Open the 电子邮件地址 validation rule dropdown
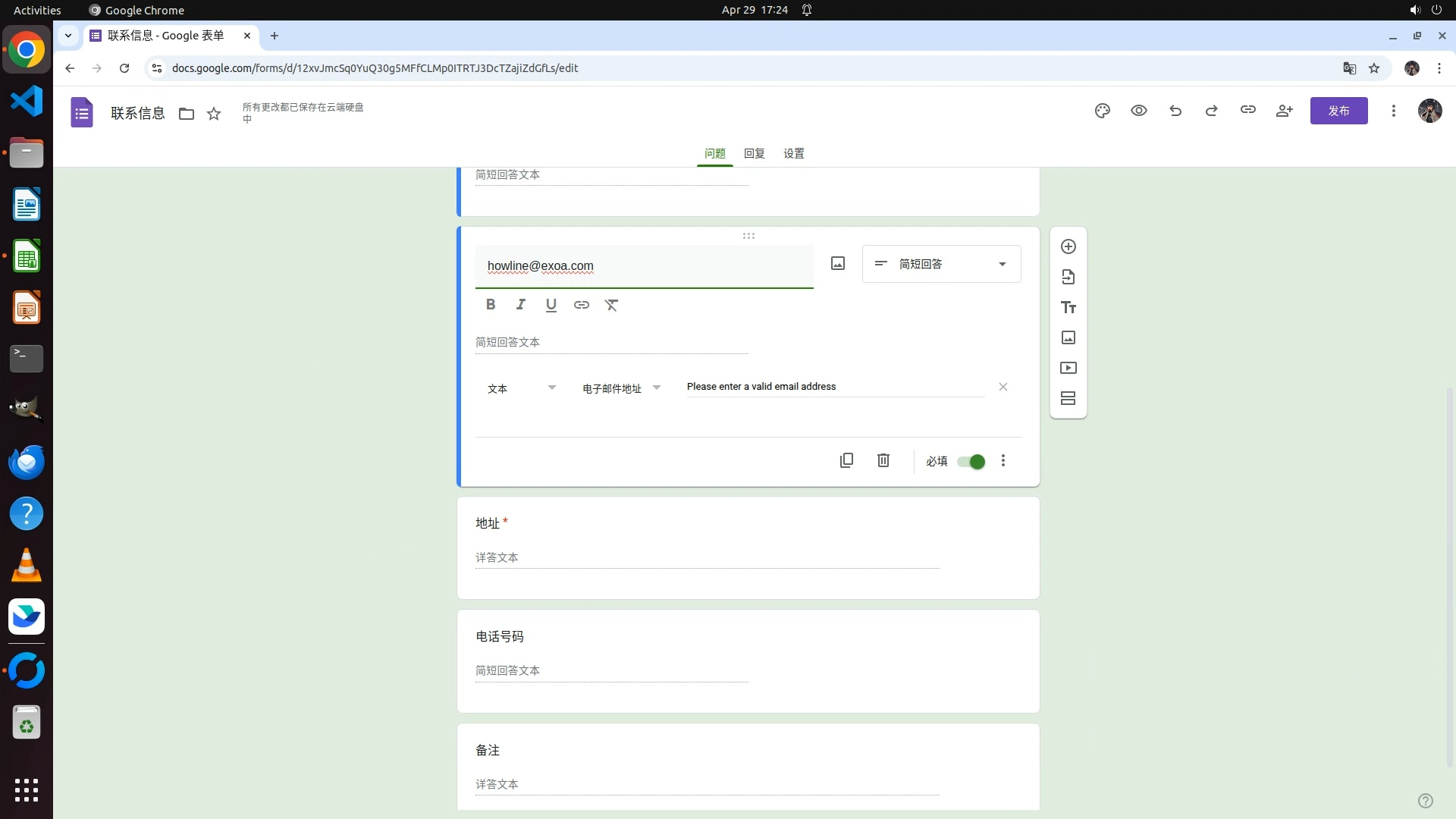 621,388
